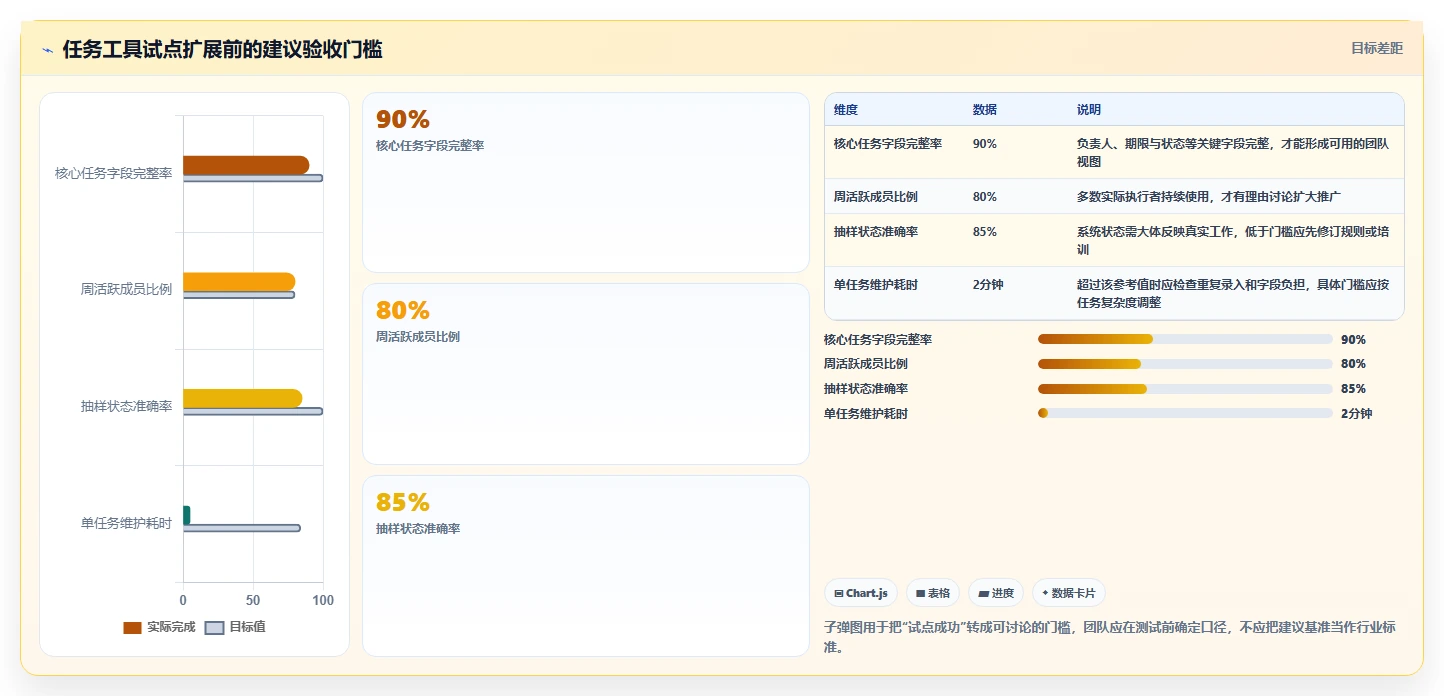Click the chart axis label 核心任务字段完整率
The image size is (1444, 696).
(x=114, y=173)
